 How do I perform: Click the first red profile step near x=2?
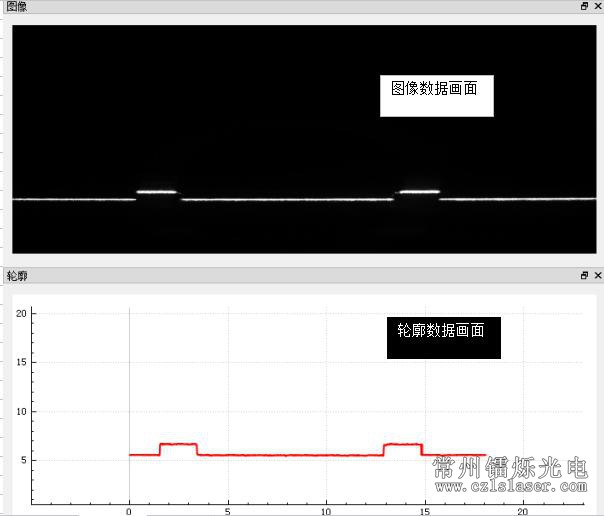coord(178,444)
